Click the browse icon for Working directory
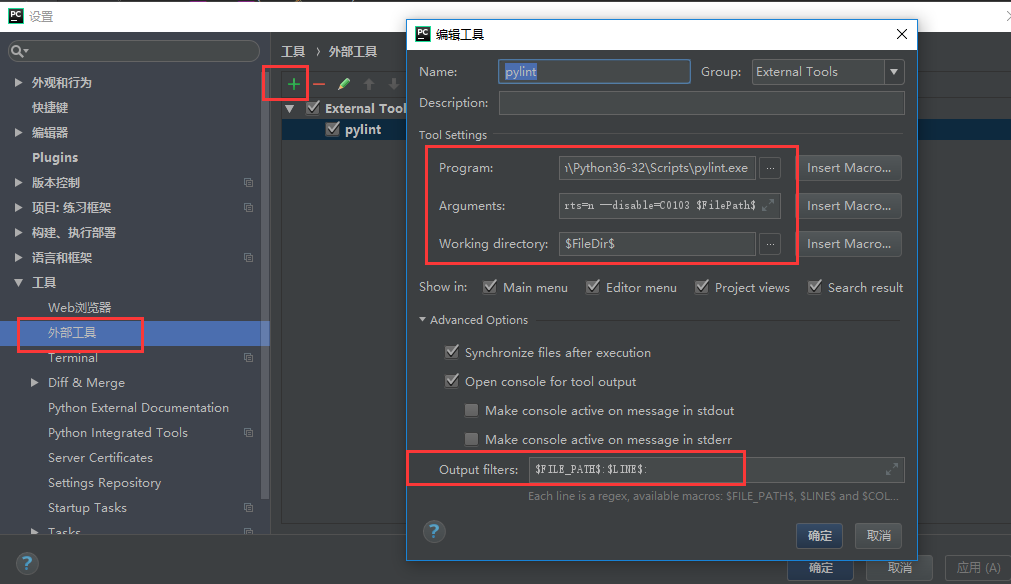Screen dimensions: 1011x584 pos(770,243)
